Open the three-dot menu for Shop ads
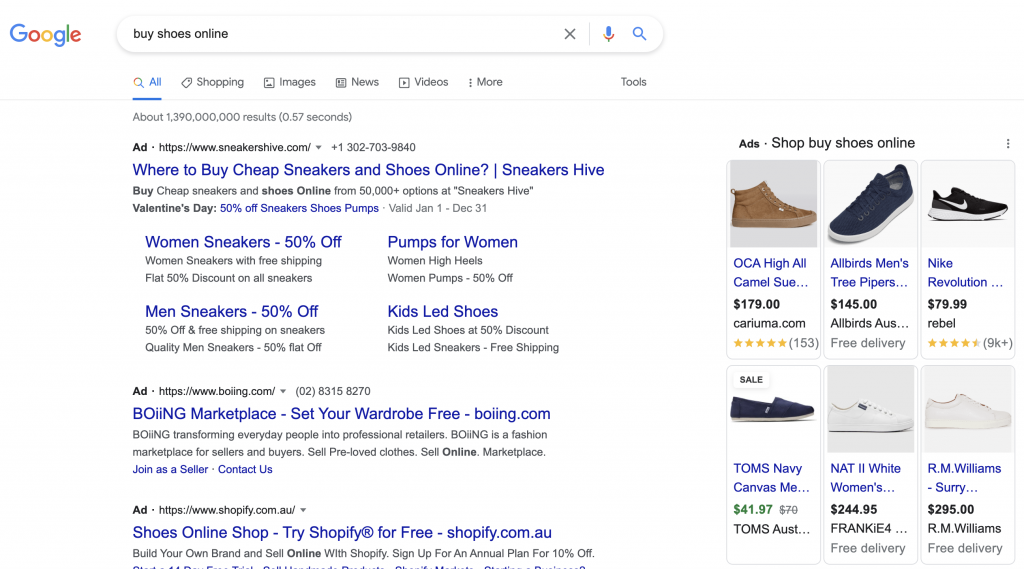1024x569 pixels. click(x=1008, y=144)
